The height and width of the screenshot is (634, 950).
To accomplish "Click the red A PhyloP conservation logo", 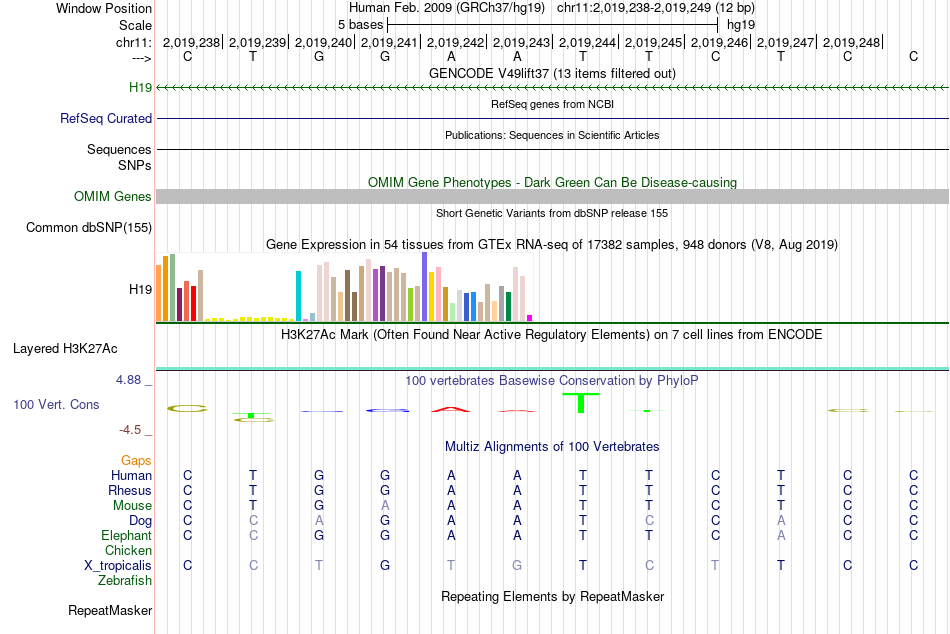I will tap(451, 409).
